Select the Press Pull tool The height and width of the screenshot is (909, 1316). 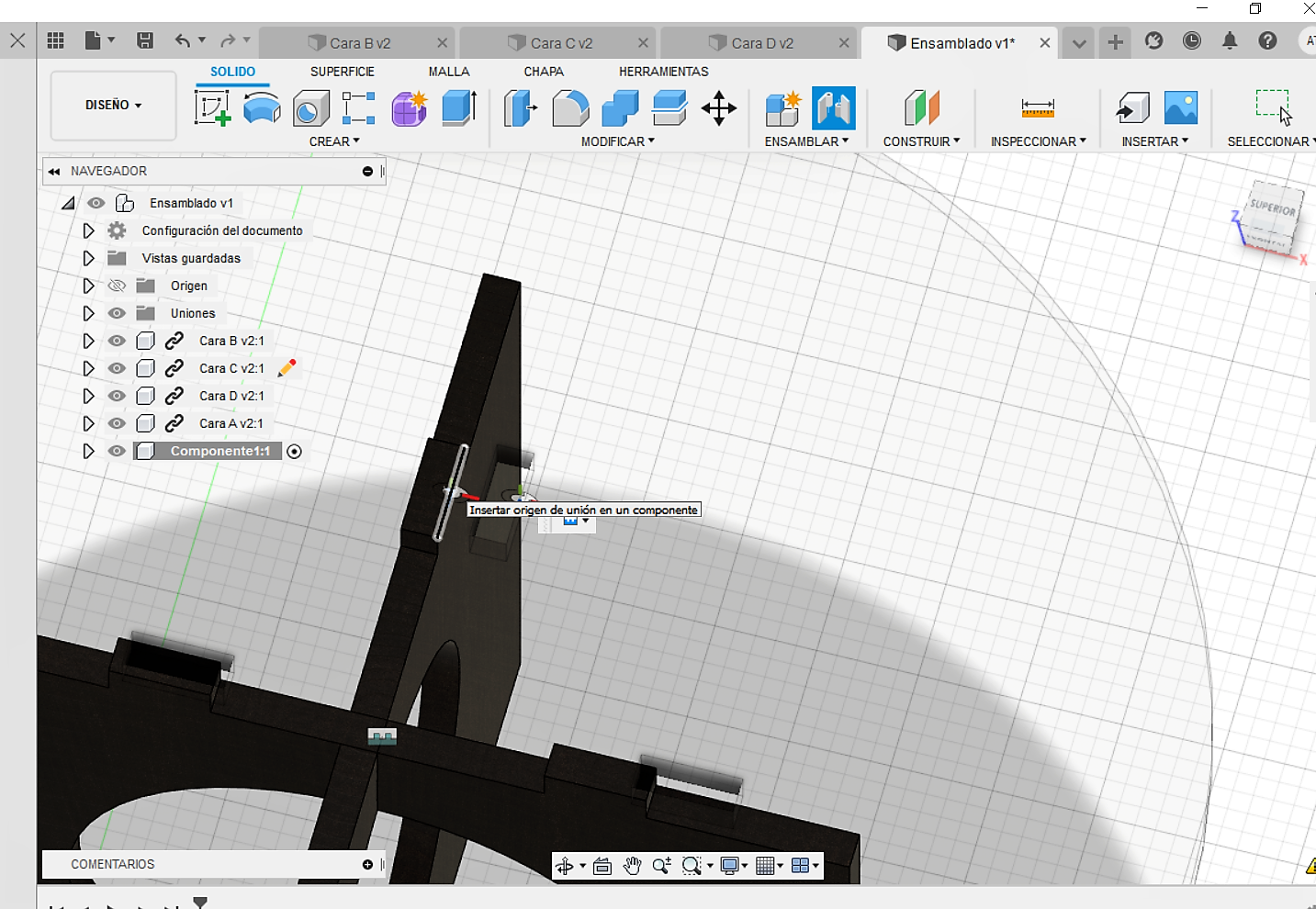click(521, 108)
